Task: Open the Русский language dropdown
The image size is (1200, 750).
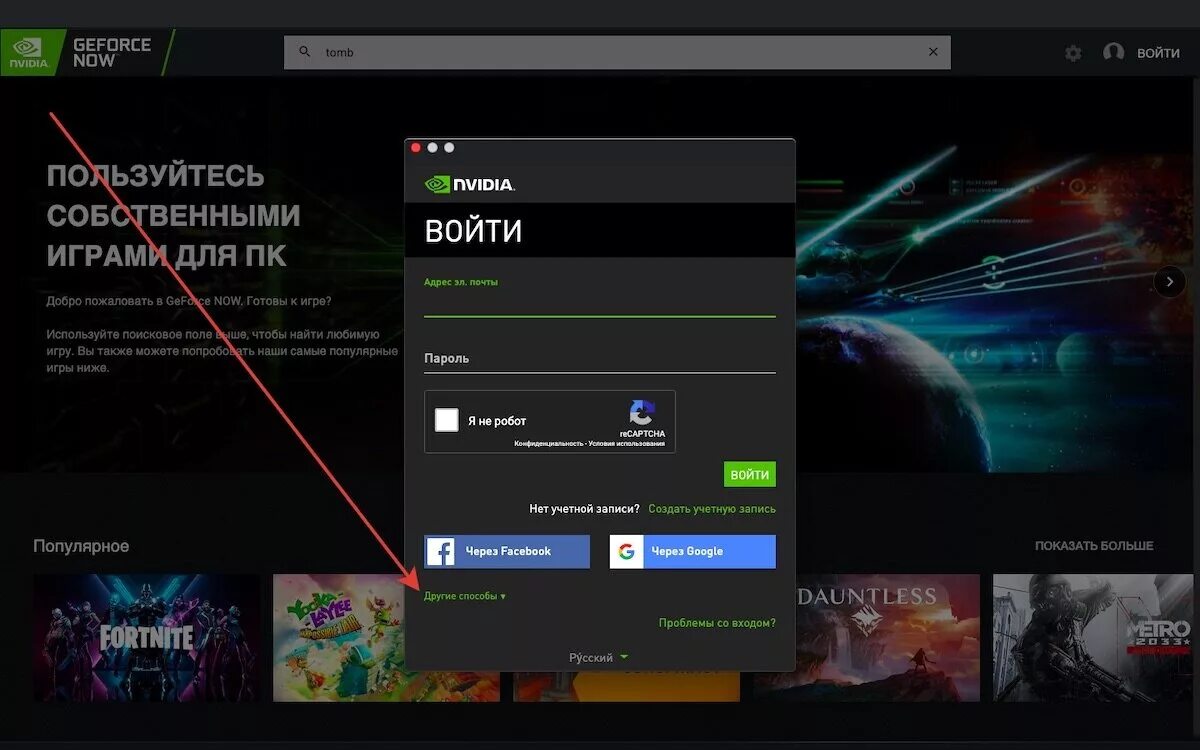Action: tap(599, 657)
